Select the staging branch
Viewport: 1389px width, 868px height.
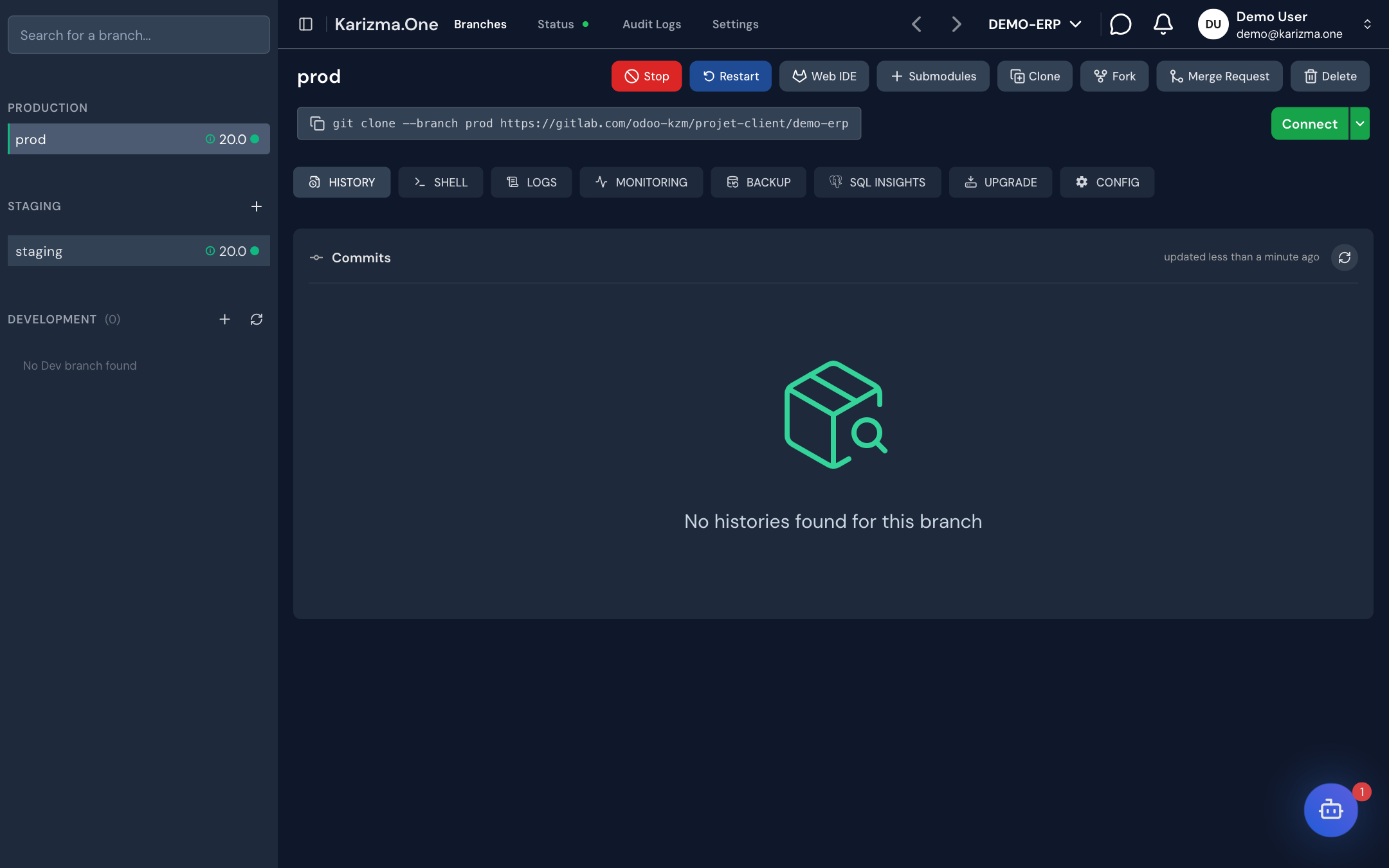click(139, 251)
